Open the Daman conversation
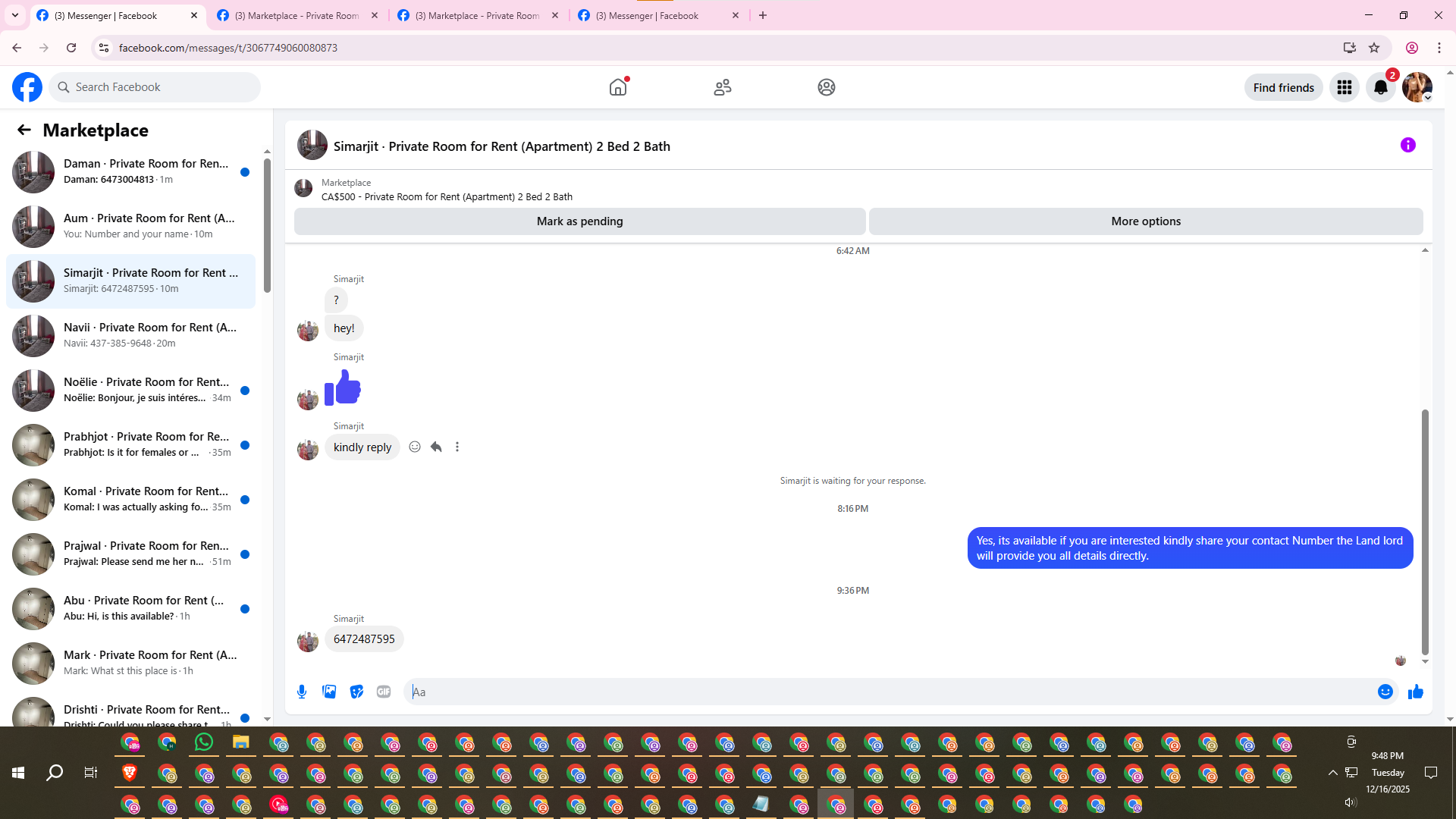Screen dimensions: 1456x819 click(131, 172)
